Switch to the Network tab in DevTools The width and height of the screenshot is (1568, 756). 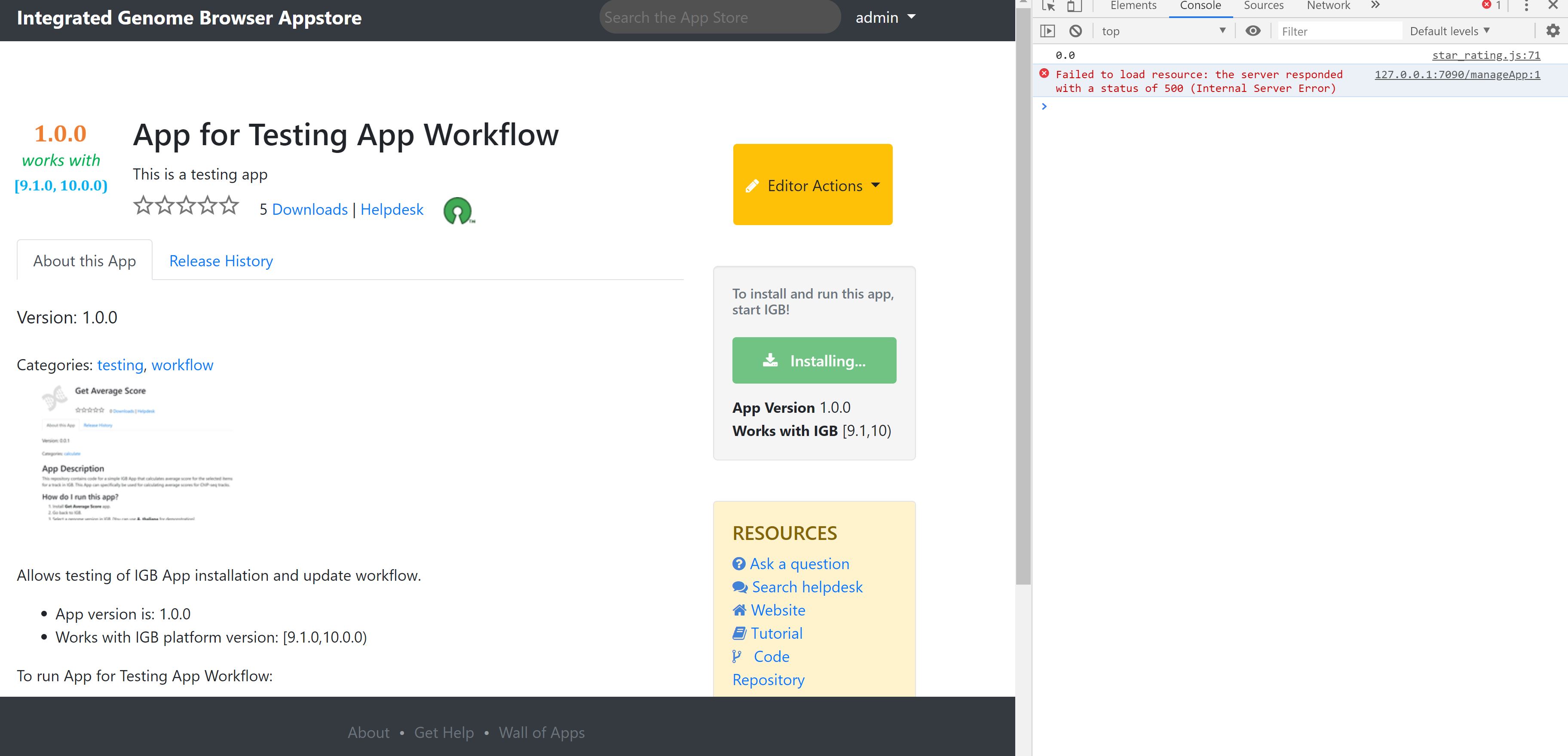[1328, 6]
